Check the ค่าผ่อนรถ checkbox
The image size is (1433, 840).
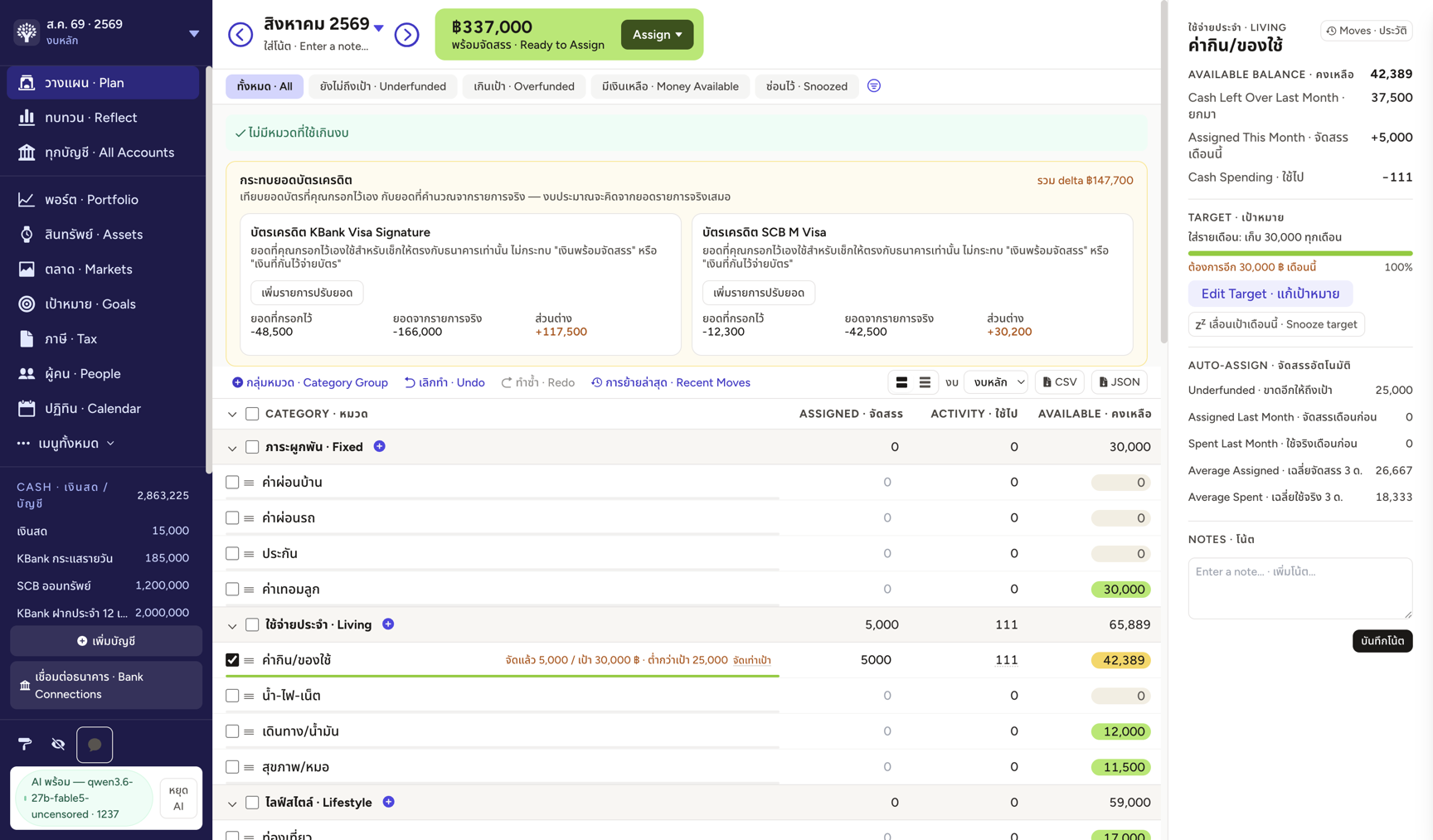click(232, 517)
